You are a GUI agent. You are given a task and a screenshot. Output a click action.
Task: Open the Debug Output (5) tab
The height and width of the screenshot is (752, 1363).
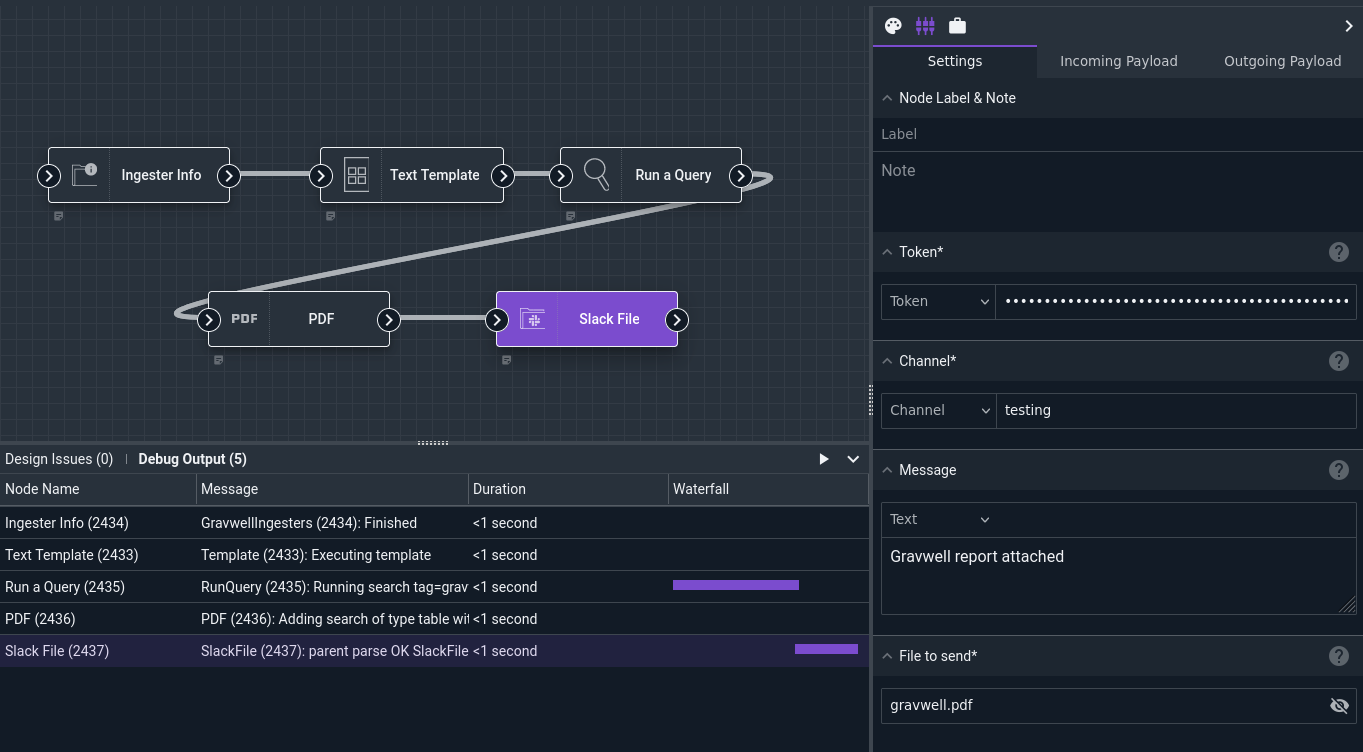click(x=192, y=459)
